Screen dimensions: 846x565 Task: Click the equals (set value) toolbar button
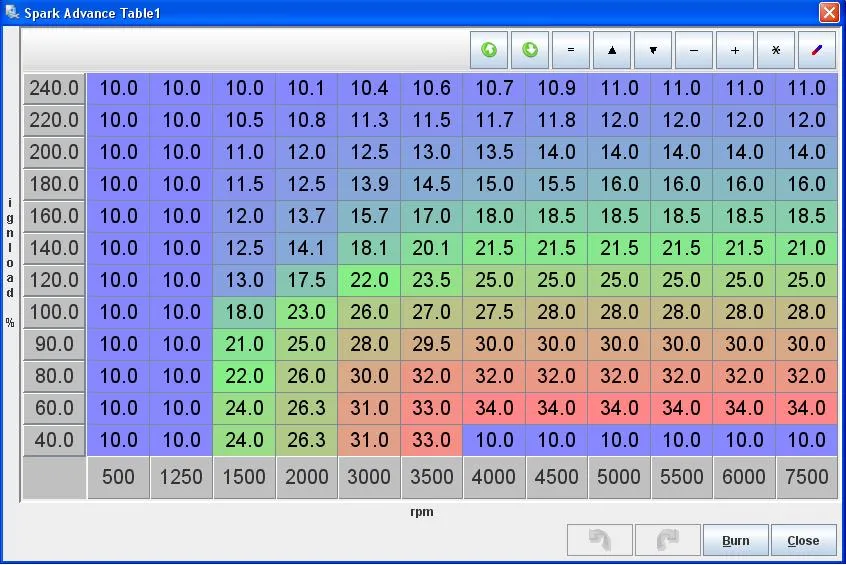tap(571, 50)
